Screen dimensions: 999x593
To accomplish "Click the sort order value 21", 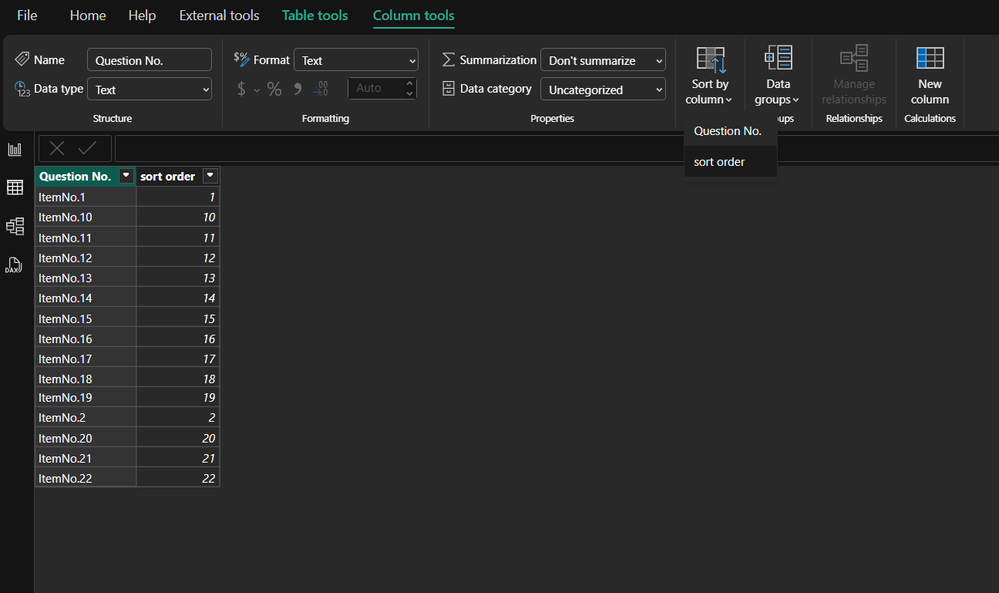I will 178,459.
